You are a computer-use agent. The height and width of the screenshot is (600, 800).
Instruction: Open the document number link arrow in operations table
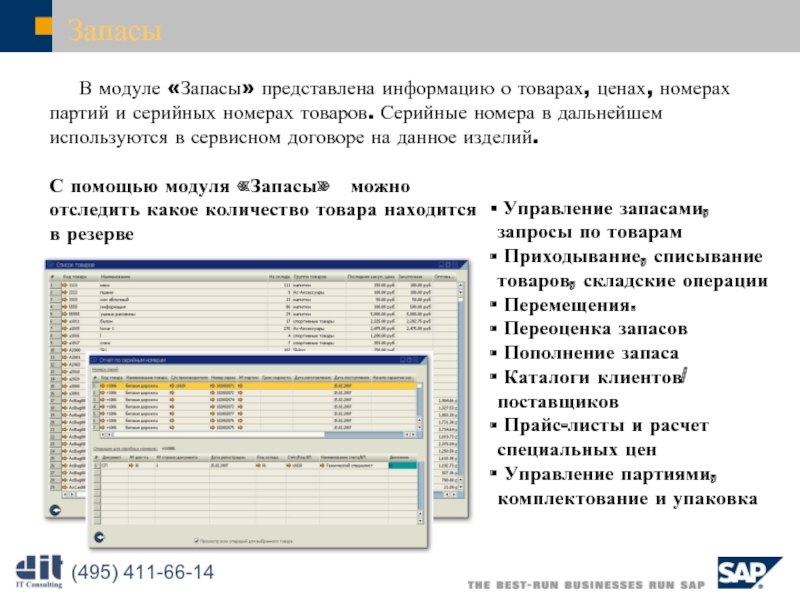click(131, 465)
